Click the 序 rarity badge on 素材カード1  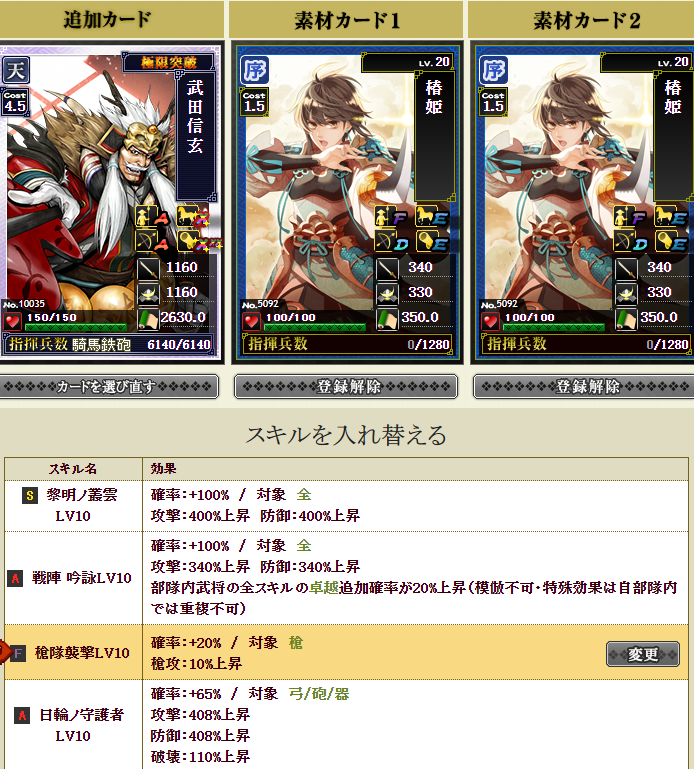point(255,70)
